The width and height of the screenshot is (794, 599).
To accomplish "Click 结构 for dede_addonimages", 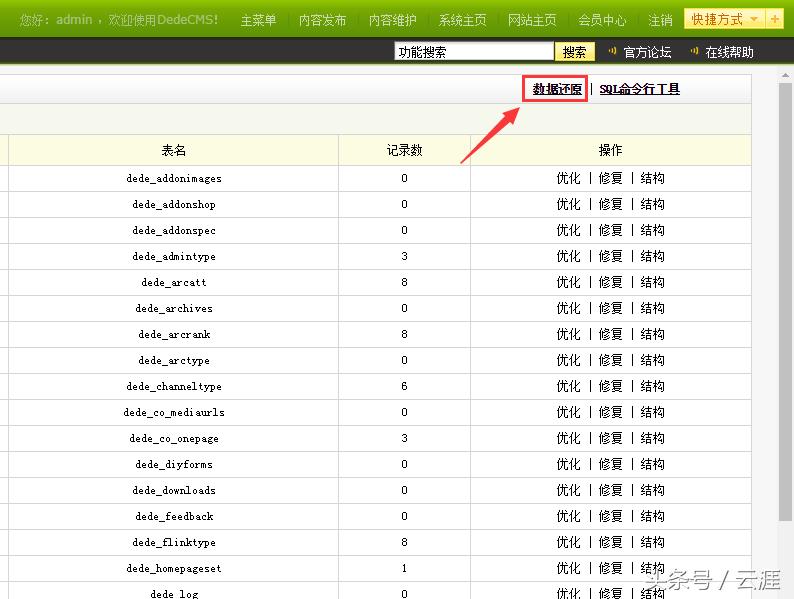I will 652,178.
